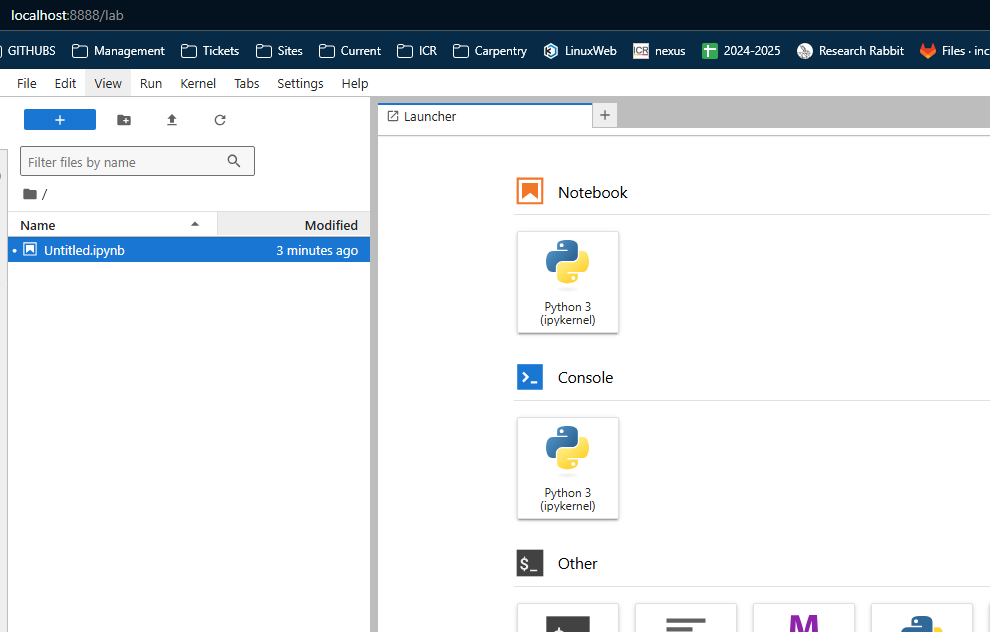Open the Help menu
This screenshot has width=990, height=632.
click(355, 83)
